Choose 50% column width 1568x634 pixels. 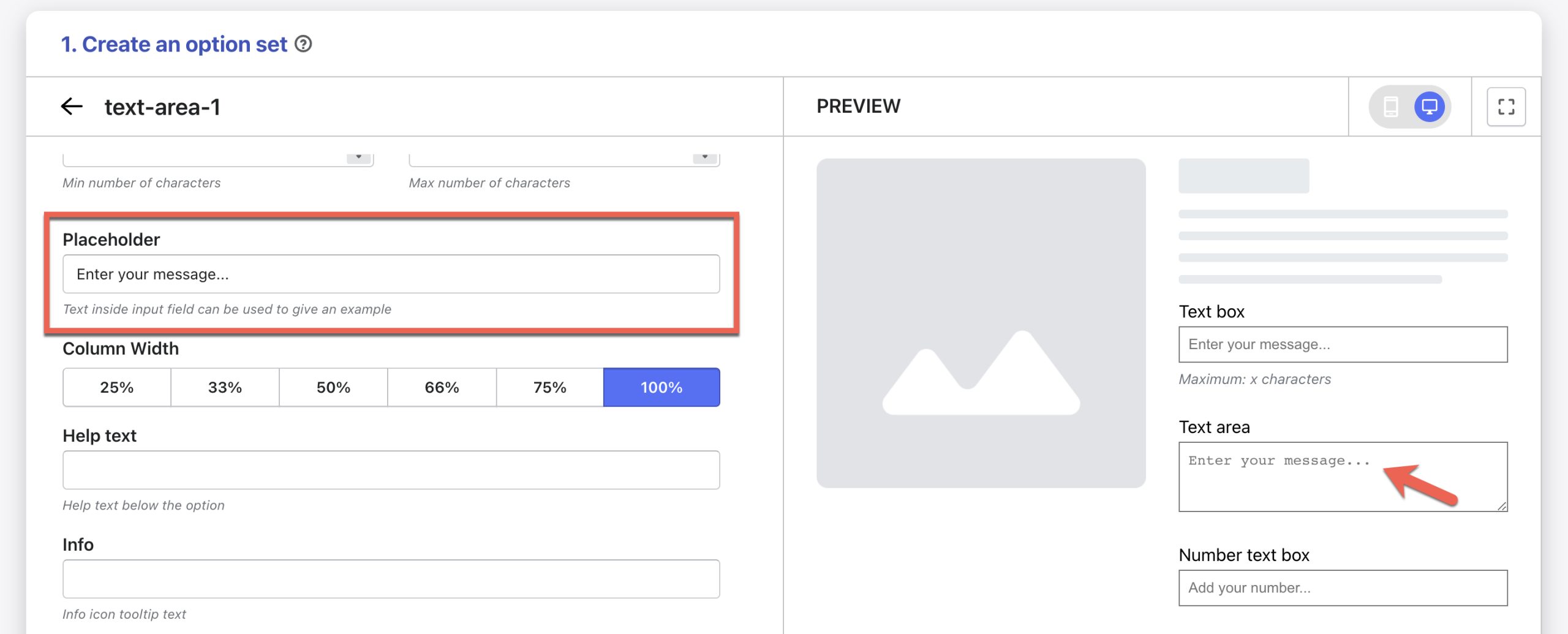333,387
